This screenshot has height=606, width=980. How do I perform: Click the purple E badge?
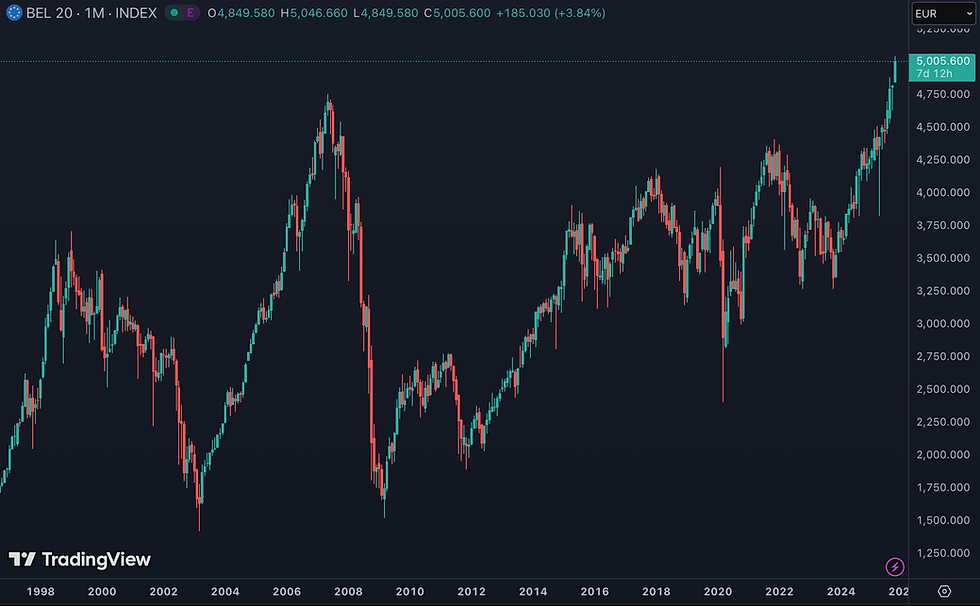pos(190,12)
